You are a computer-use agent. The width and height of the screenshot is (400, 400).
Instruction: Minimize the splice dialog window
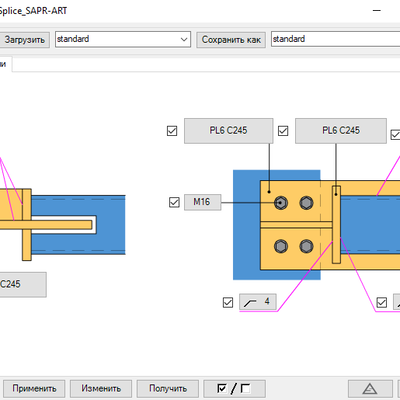377,11
